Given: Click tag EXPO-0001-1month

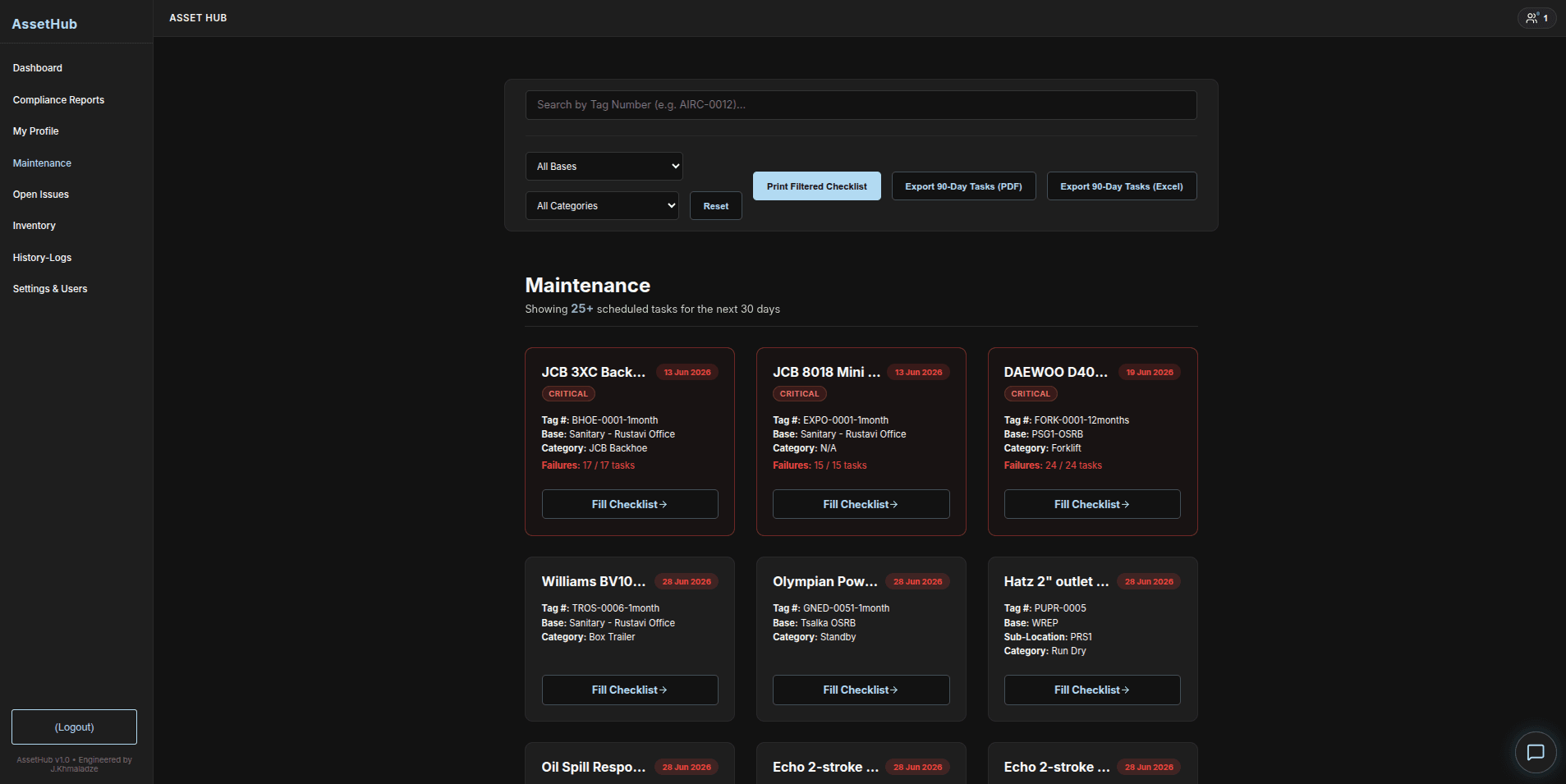Looking at the screenshot, I should coord(846,420).
